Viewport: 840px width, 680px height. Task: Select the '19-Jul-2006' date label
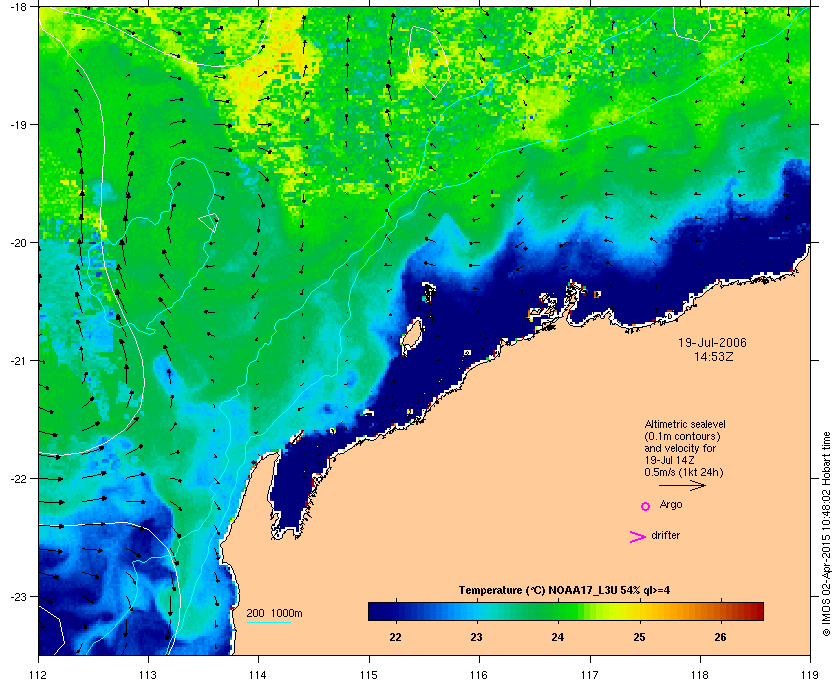click(x=712, y=342)
